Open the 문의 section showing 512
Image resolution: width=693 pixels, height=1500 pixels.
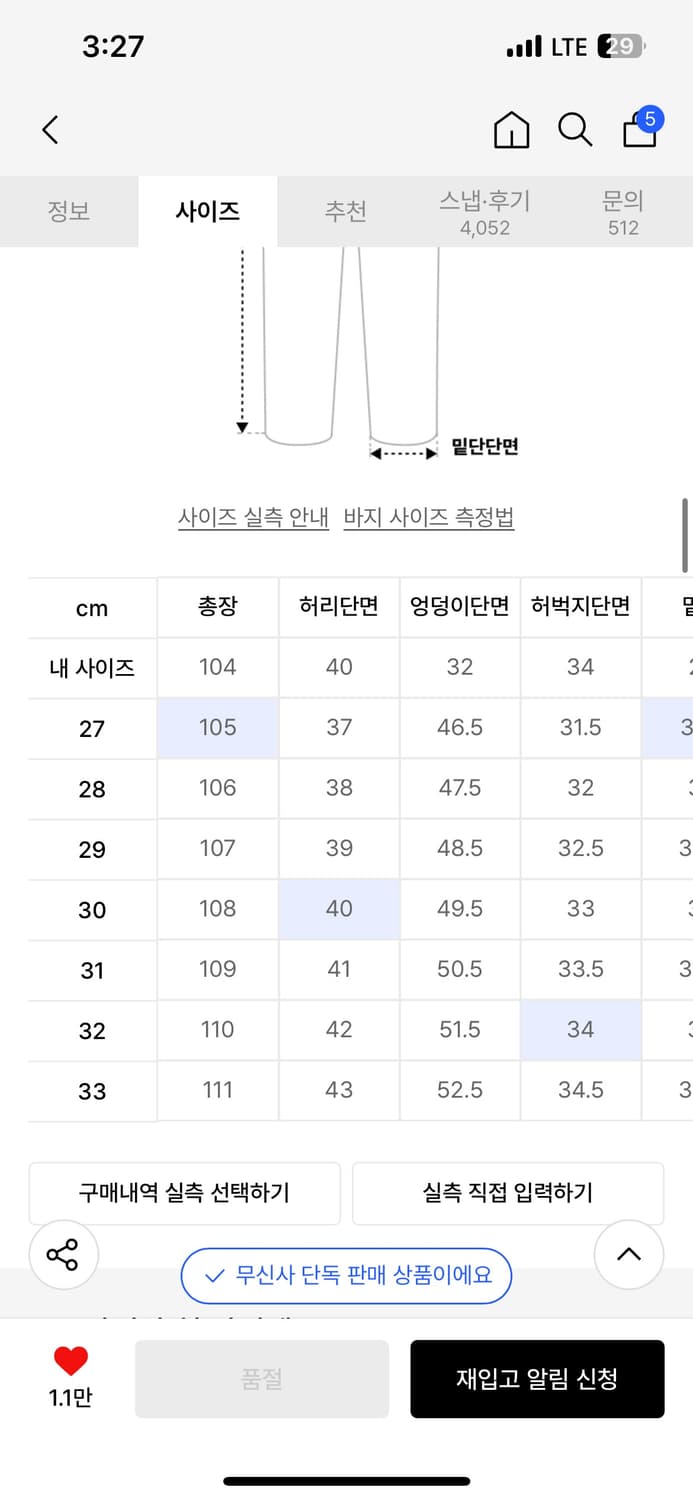point(623,212)
